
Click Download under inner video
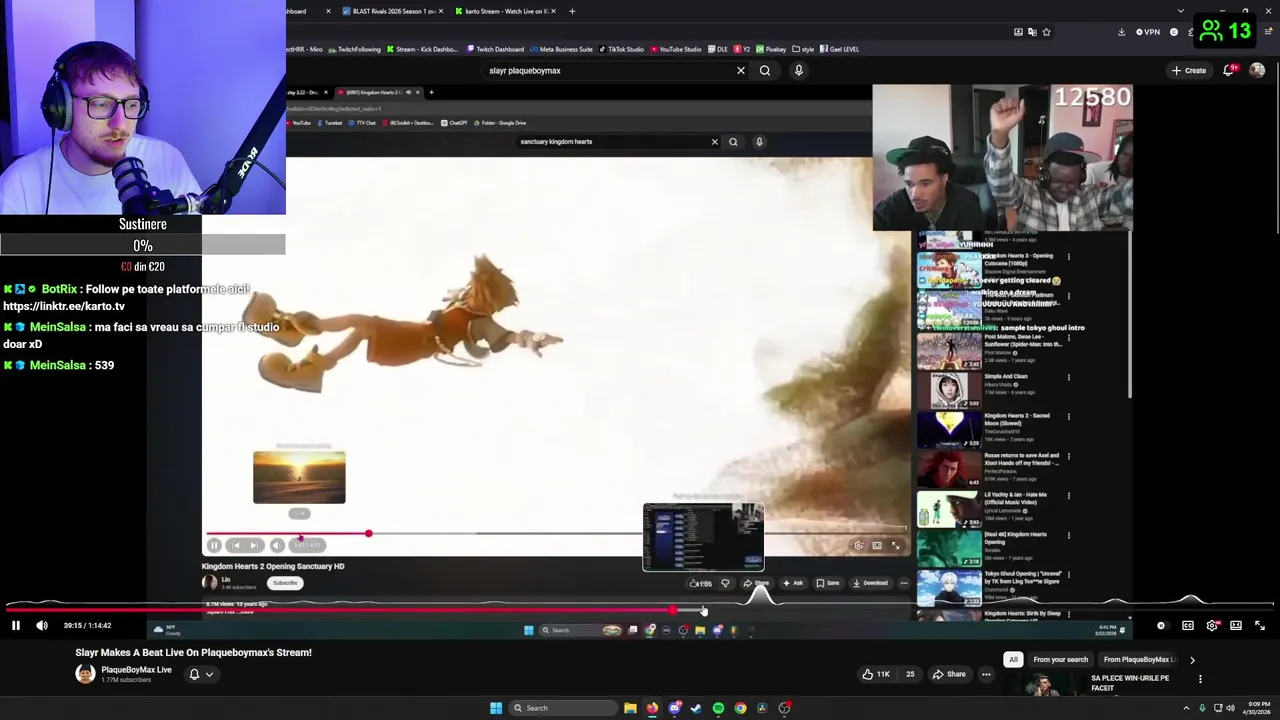pyautogui.click(x=870, y=583)
